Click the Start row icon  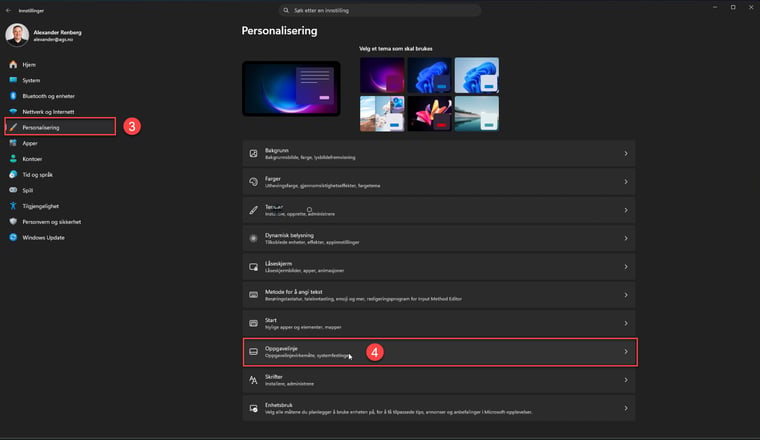(x=253, y=323)
